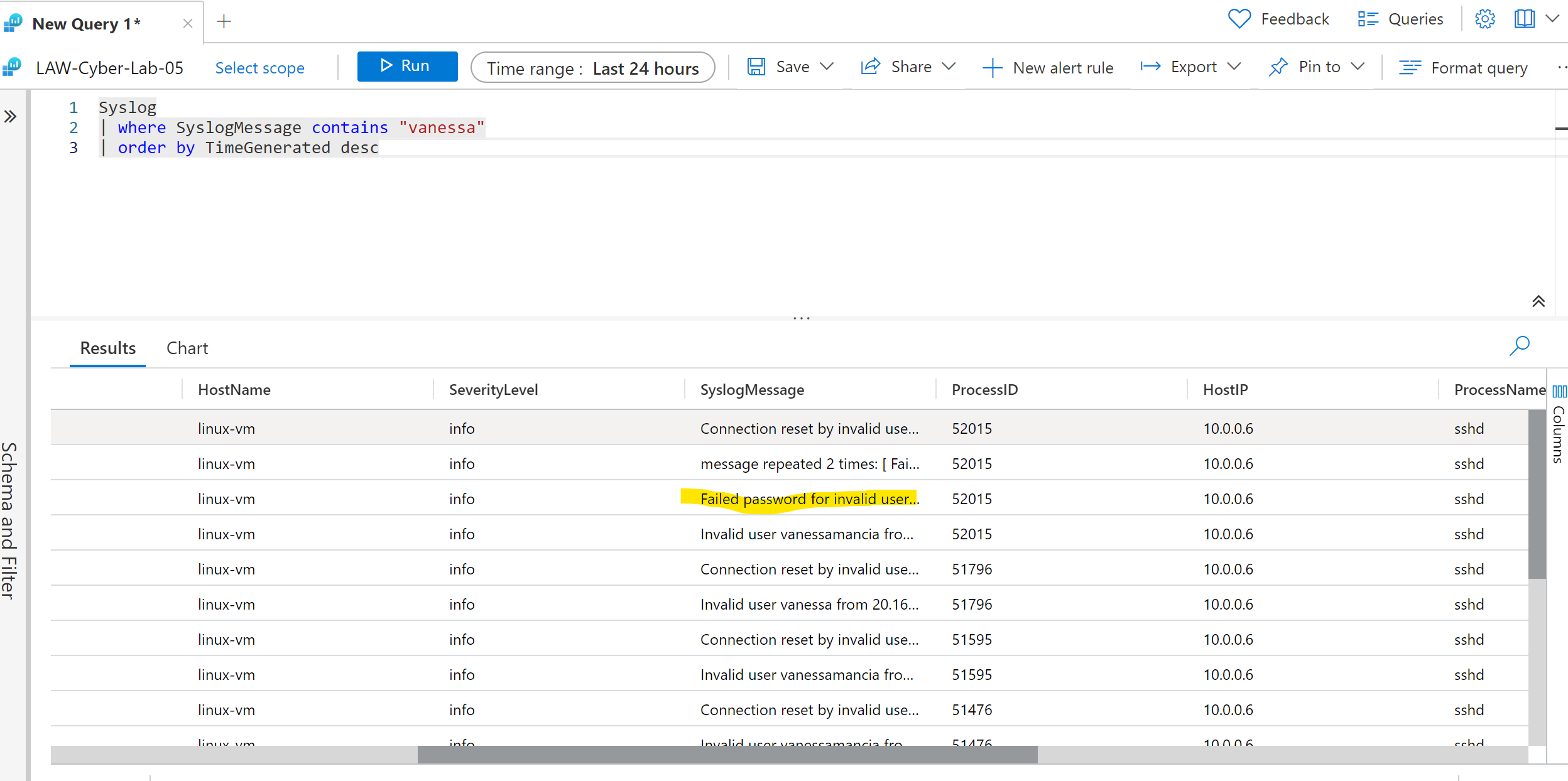Click the results search magnifier icon
The height and width of the screenshot is (781, 1568).
pyautogui.click(x=1519, y=345)
